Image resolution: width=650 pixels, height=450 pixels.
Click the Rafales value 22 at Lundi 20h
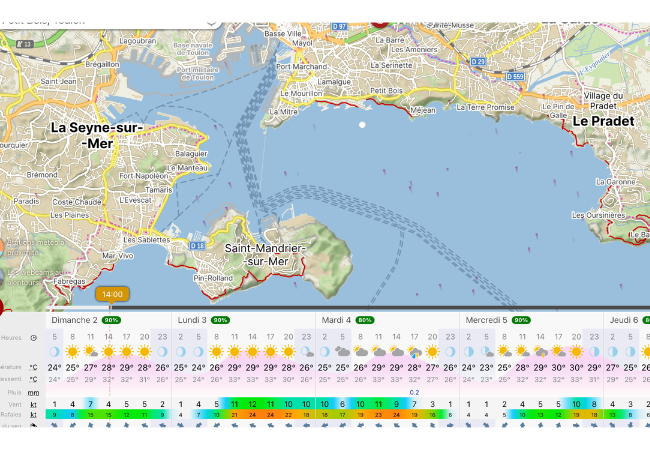[288, 415]
